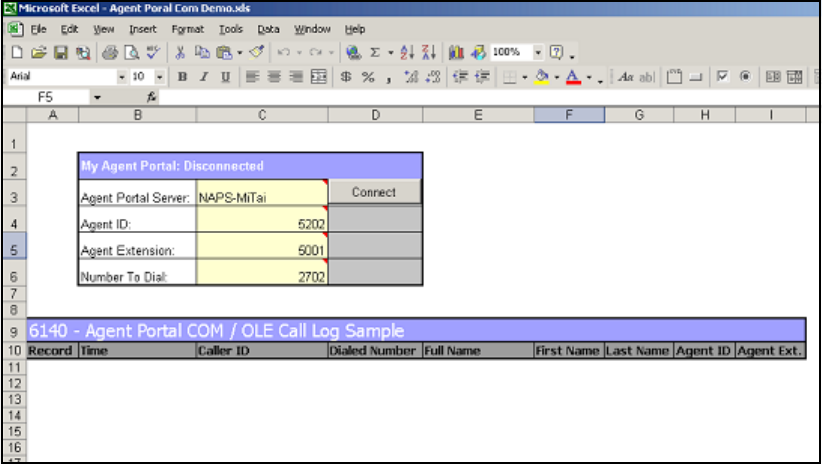Apply percent style format

coord(368,77)
